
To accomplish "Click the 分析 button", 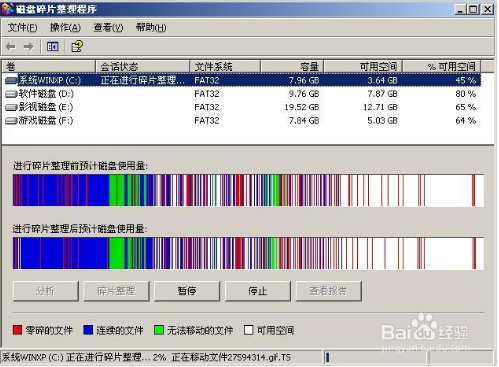I will [46, 291].
